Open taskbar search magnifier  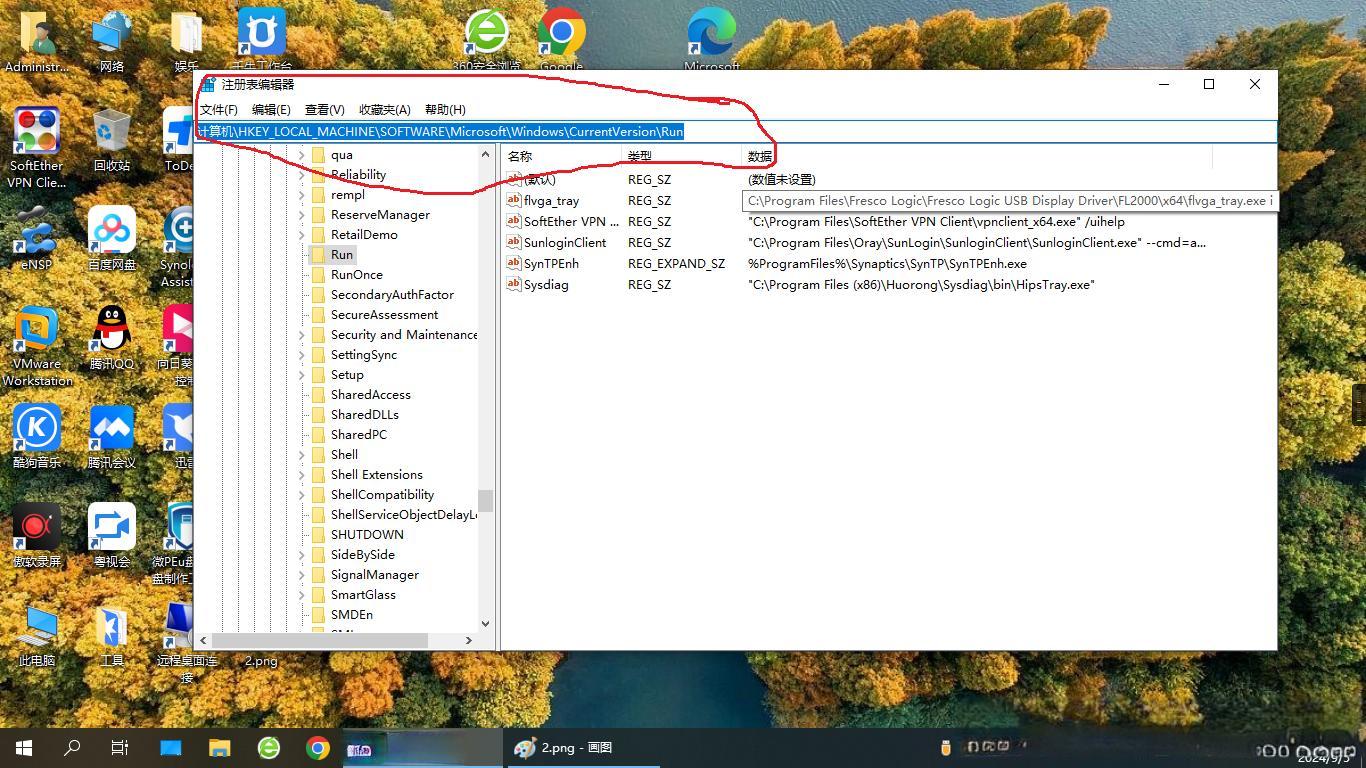tap(72, 748)
